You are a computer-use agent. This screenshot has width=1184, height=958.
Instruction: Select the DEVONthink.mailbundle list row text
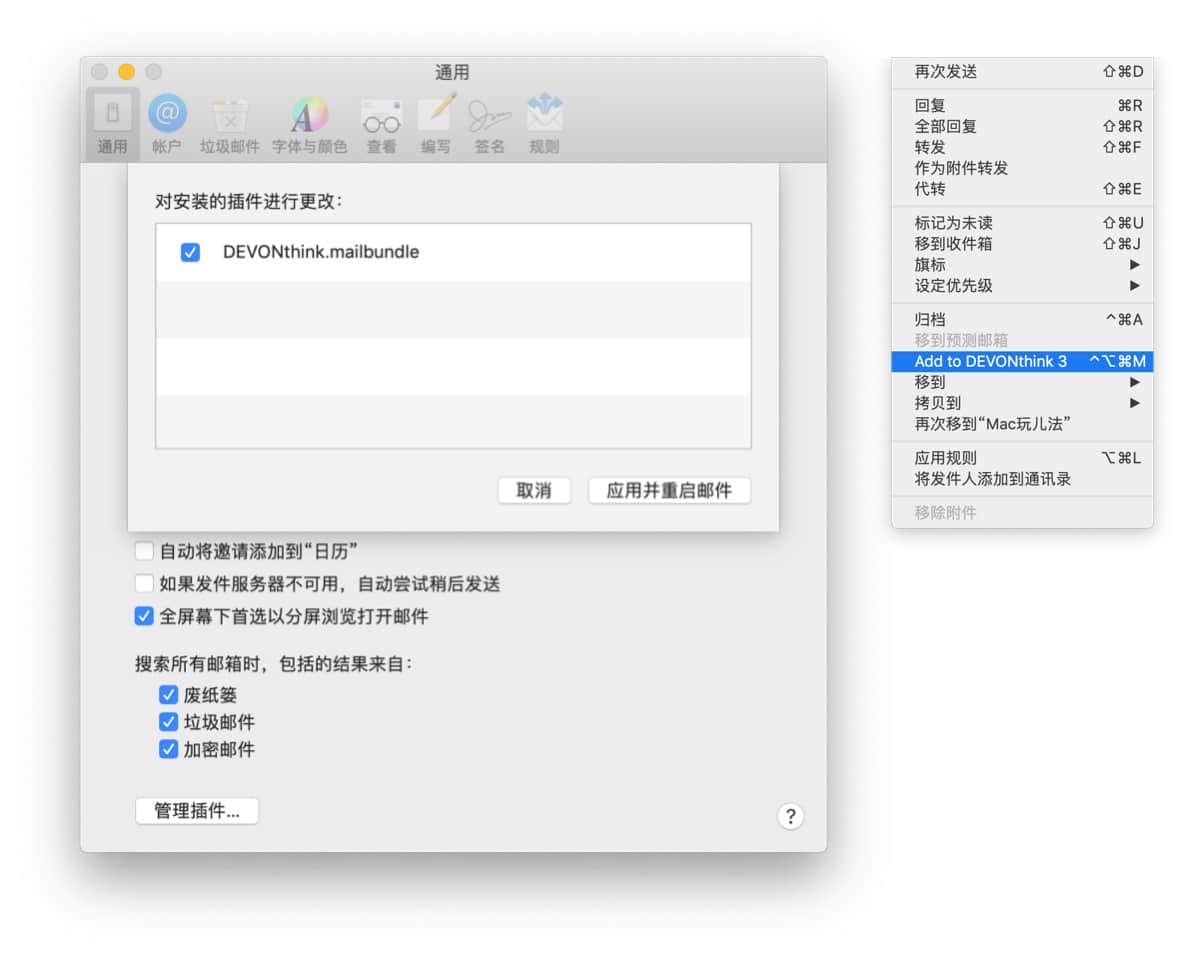pos(321,252)
